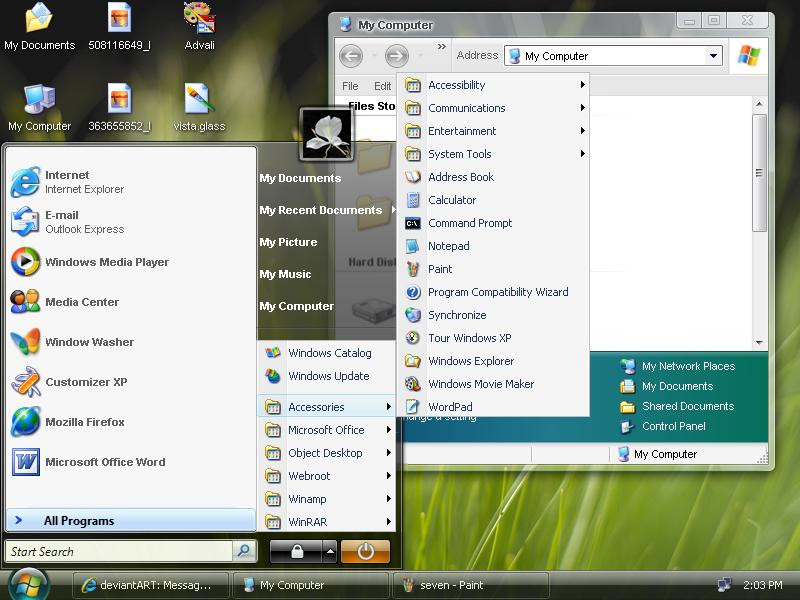Open My Network Places link
The height and width of the screenshot is (600, 800).
pyautogui.click(x=678, y=366)
